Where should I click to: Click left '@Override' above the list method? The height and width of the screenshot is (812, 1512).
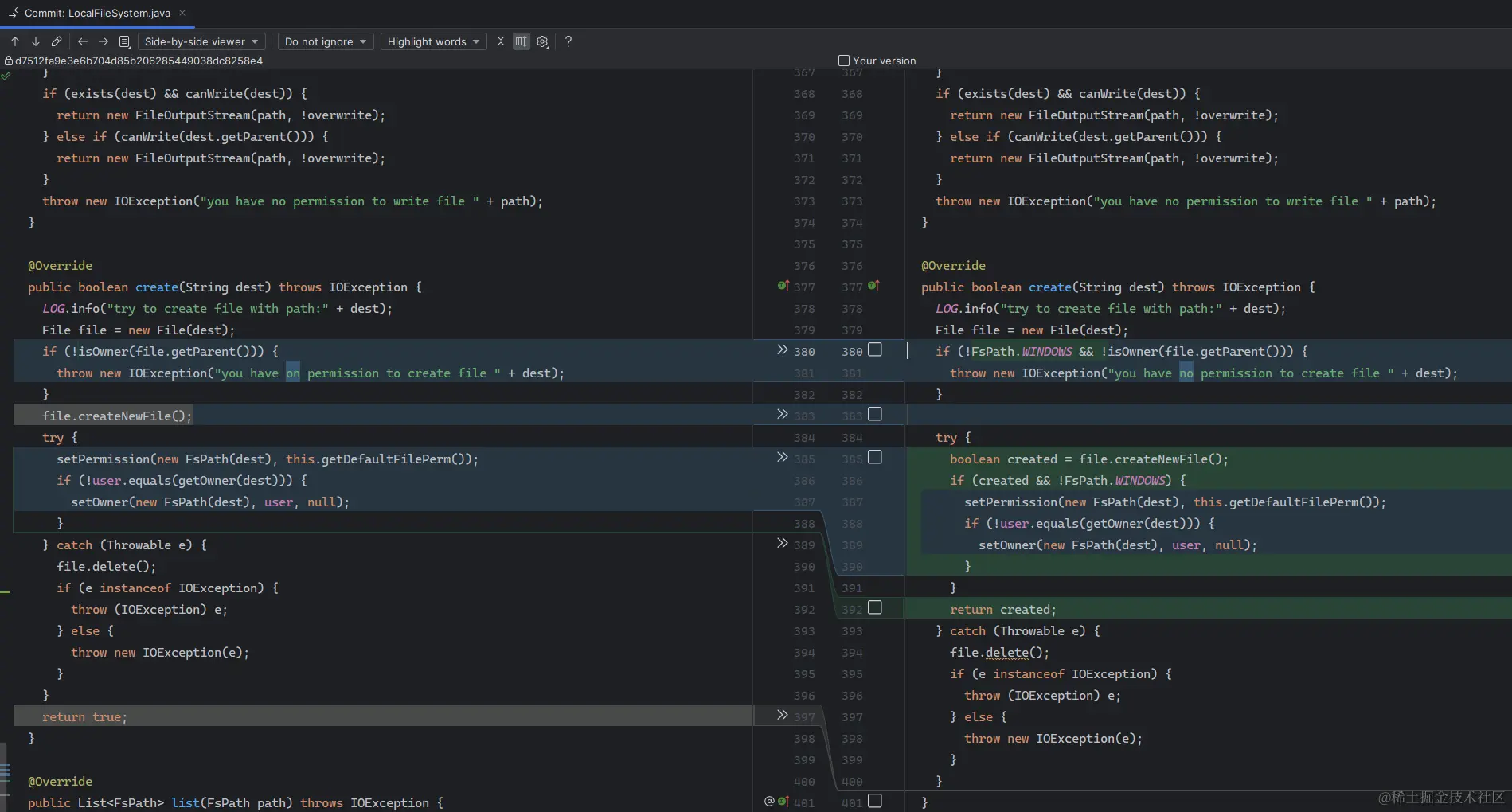click(x=60, y=781)
